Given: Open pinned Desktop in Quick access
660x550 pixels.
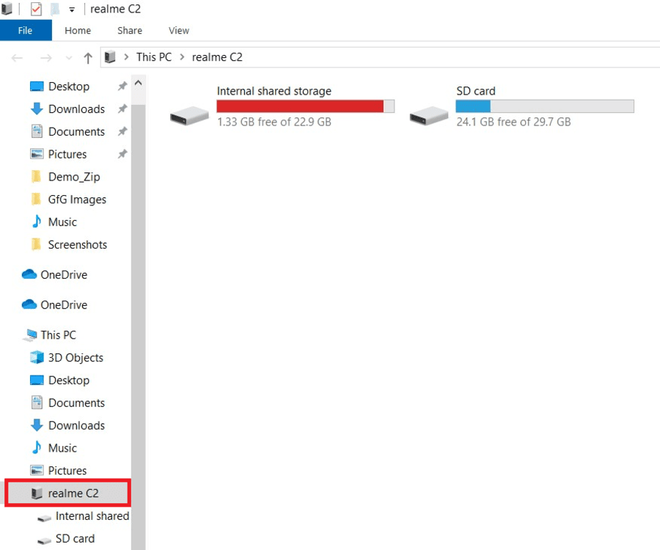Looking at the screenshot, I should coord(69,87).
